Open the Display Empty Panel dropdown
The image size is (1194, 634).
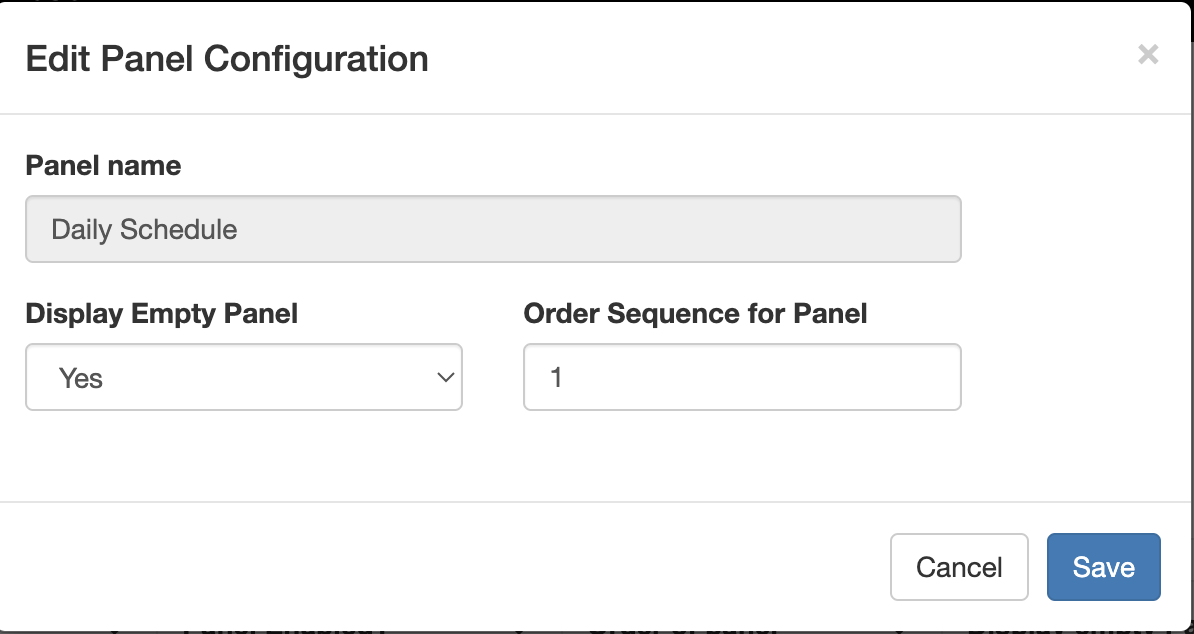point(243,377)
